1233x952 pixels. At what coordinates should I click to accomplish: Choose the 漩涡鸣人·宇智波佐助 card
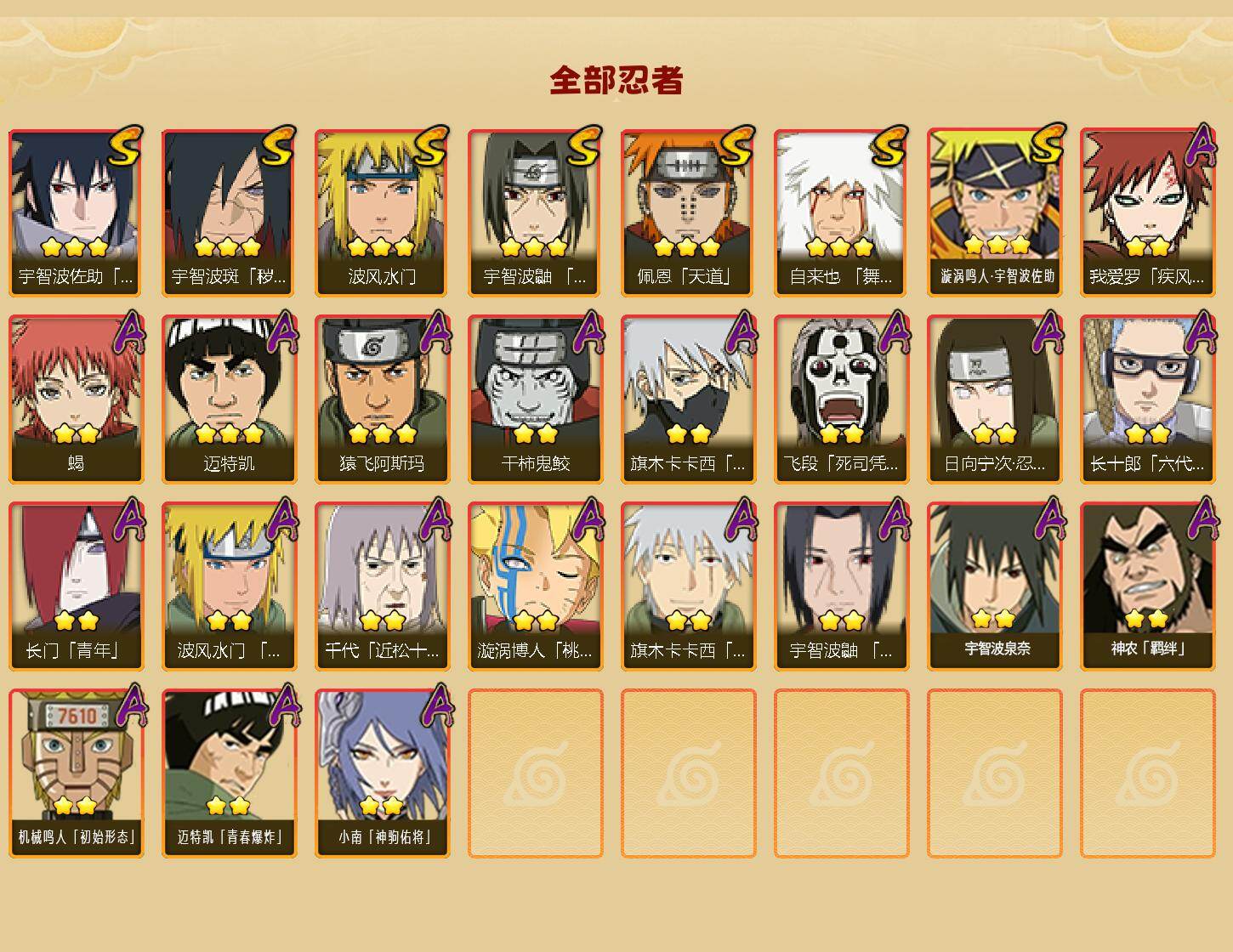(994, 212)
